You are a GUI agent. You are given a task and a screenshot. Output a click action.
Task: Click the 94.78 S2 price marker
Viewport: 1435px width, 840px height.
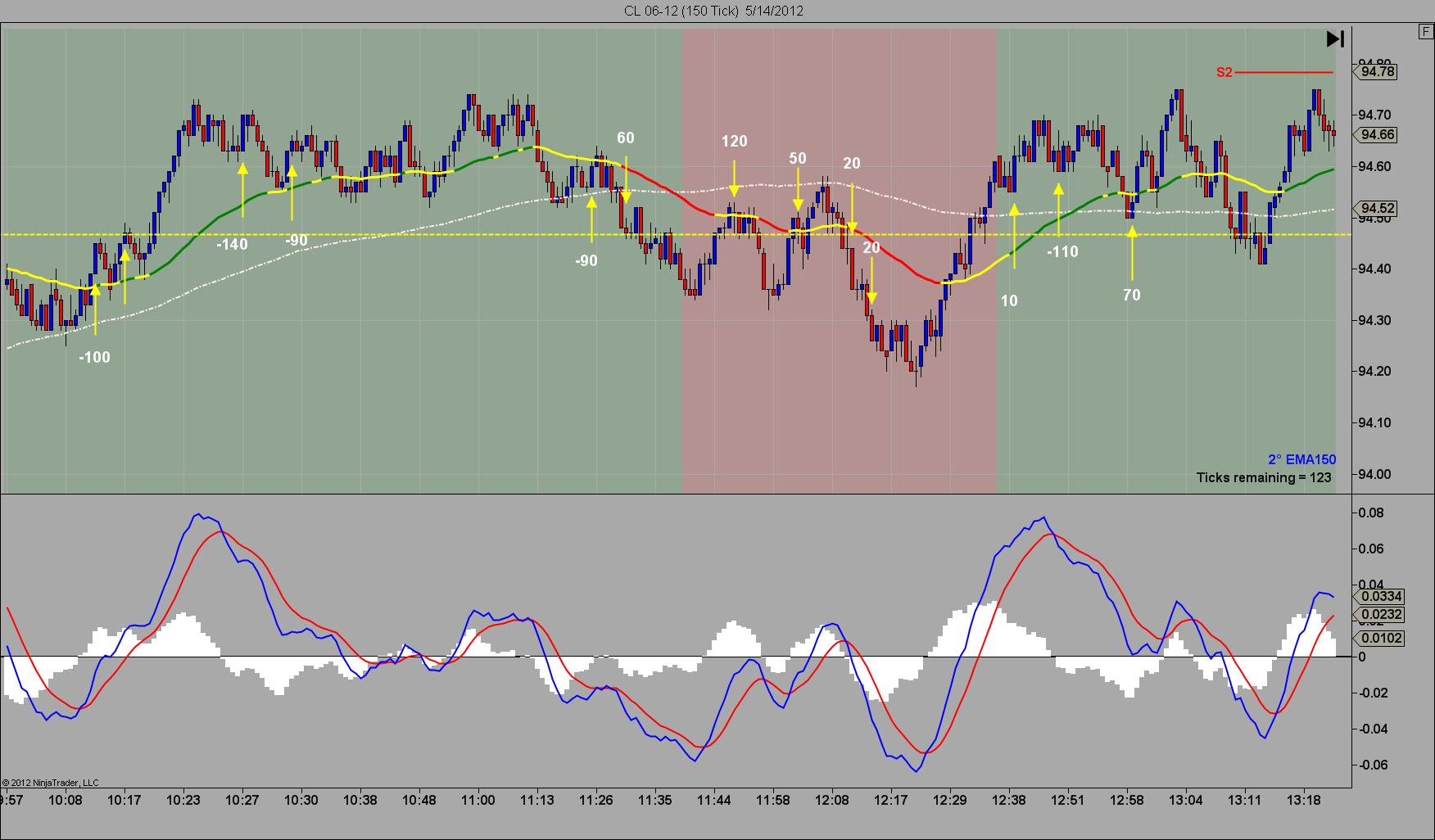coord(1377,72)
